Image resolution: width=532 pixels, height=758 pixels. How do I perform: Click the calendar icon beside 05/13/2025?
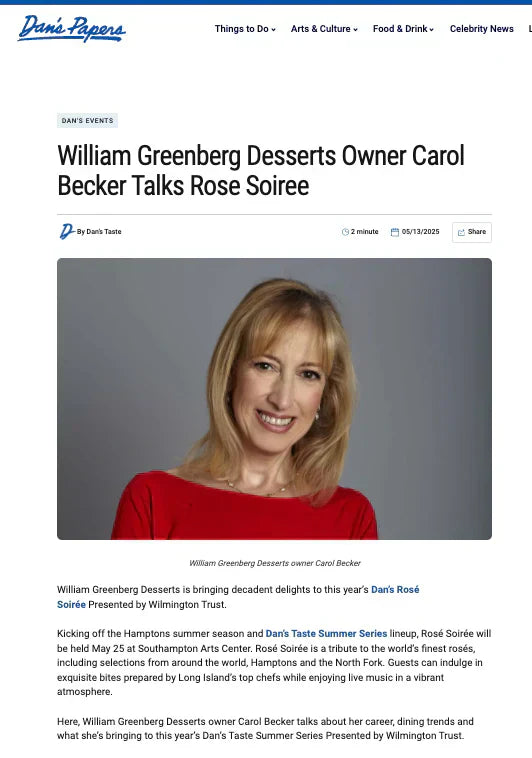tap(395, 232)
